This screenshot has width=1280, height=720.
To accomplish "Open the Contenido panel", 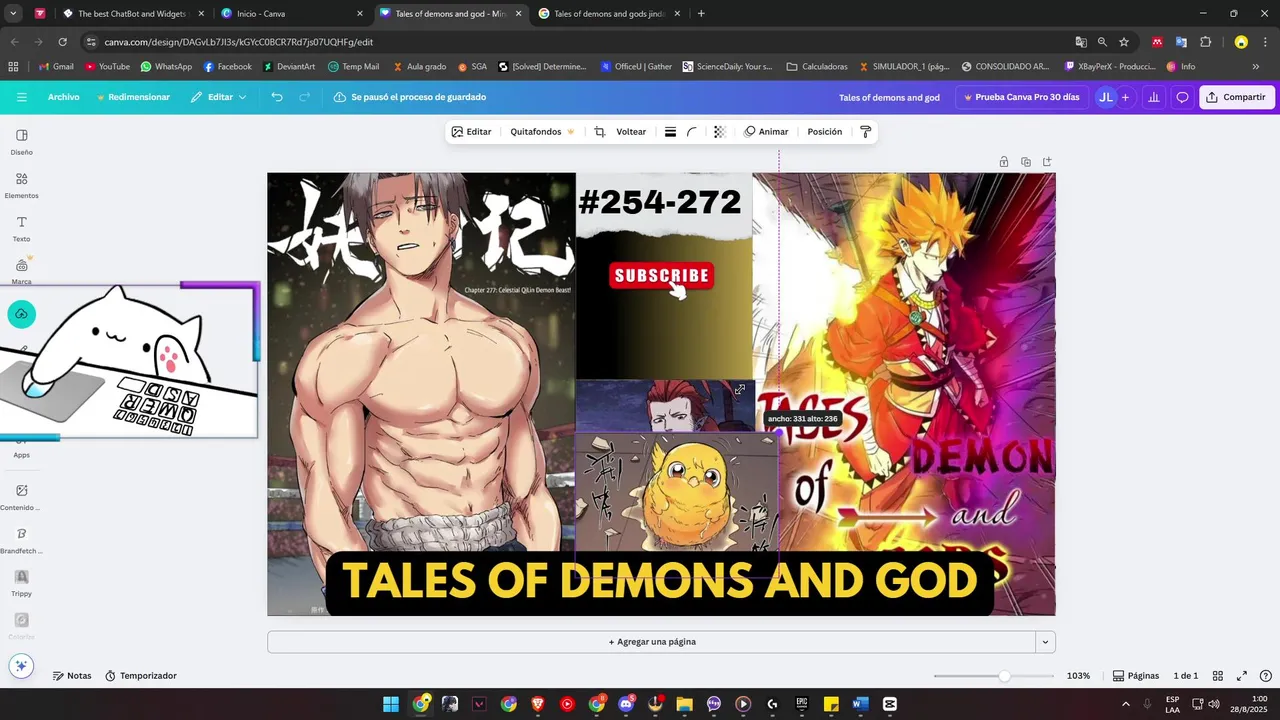I will 21,497.
